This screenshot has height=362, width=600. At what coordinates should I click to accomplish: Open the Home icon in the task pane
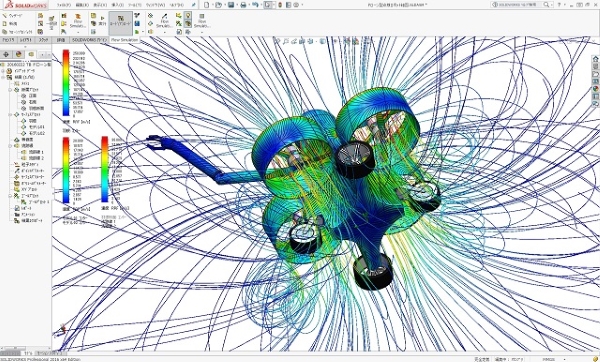[595, 59]
